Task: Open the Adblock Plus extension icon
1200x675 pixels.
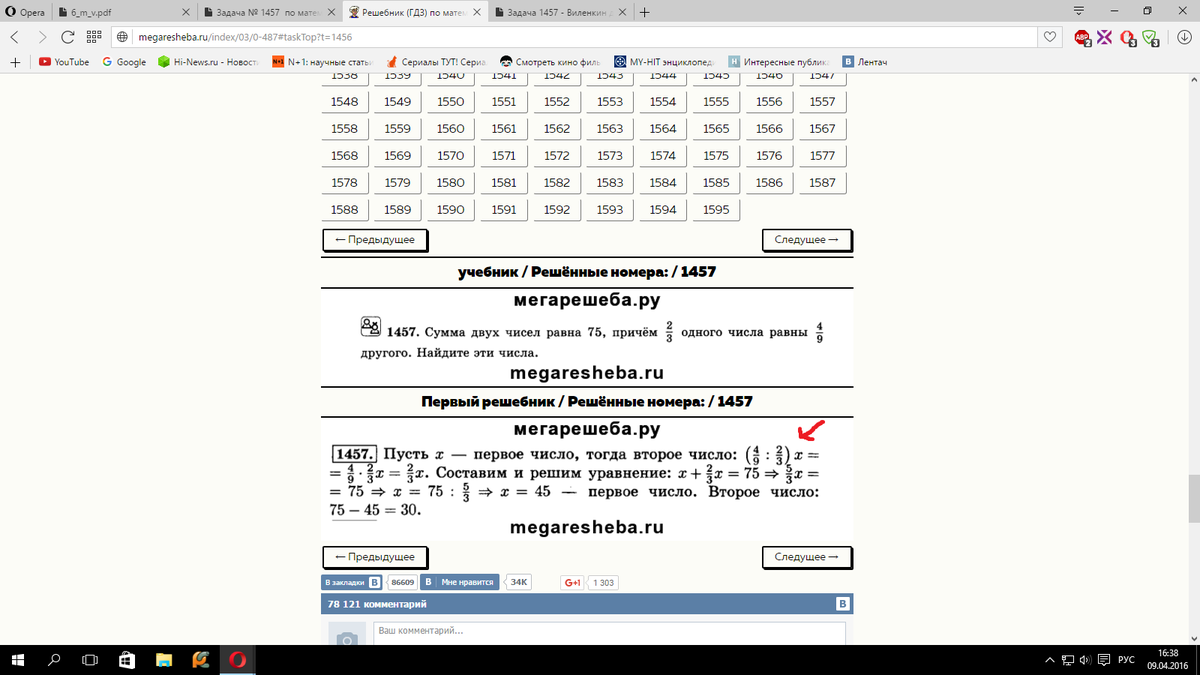Action: tap(1082, 37)
